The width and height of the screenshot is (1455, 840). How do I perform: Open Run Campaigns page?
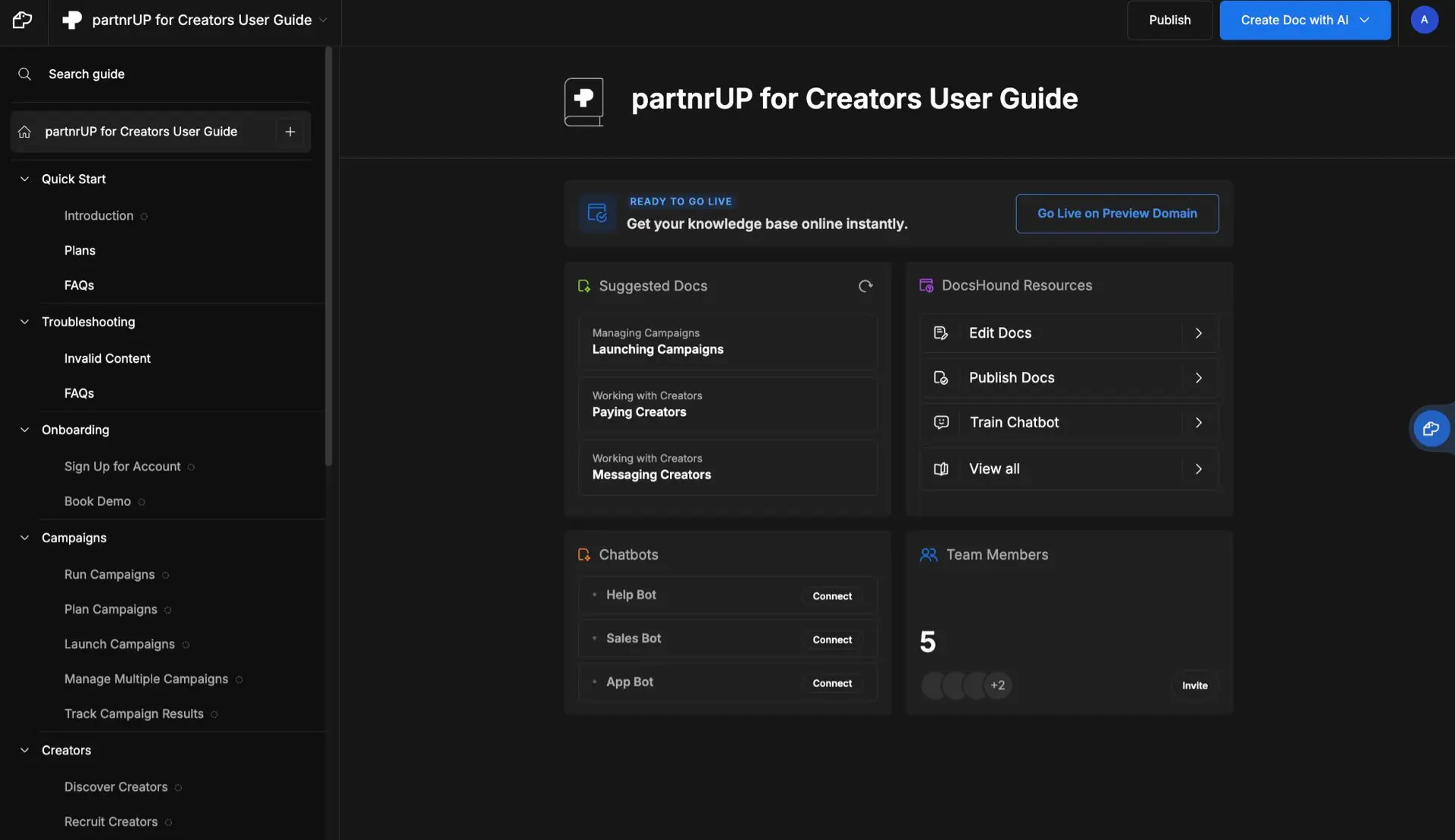point(109,575)
